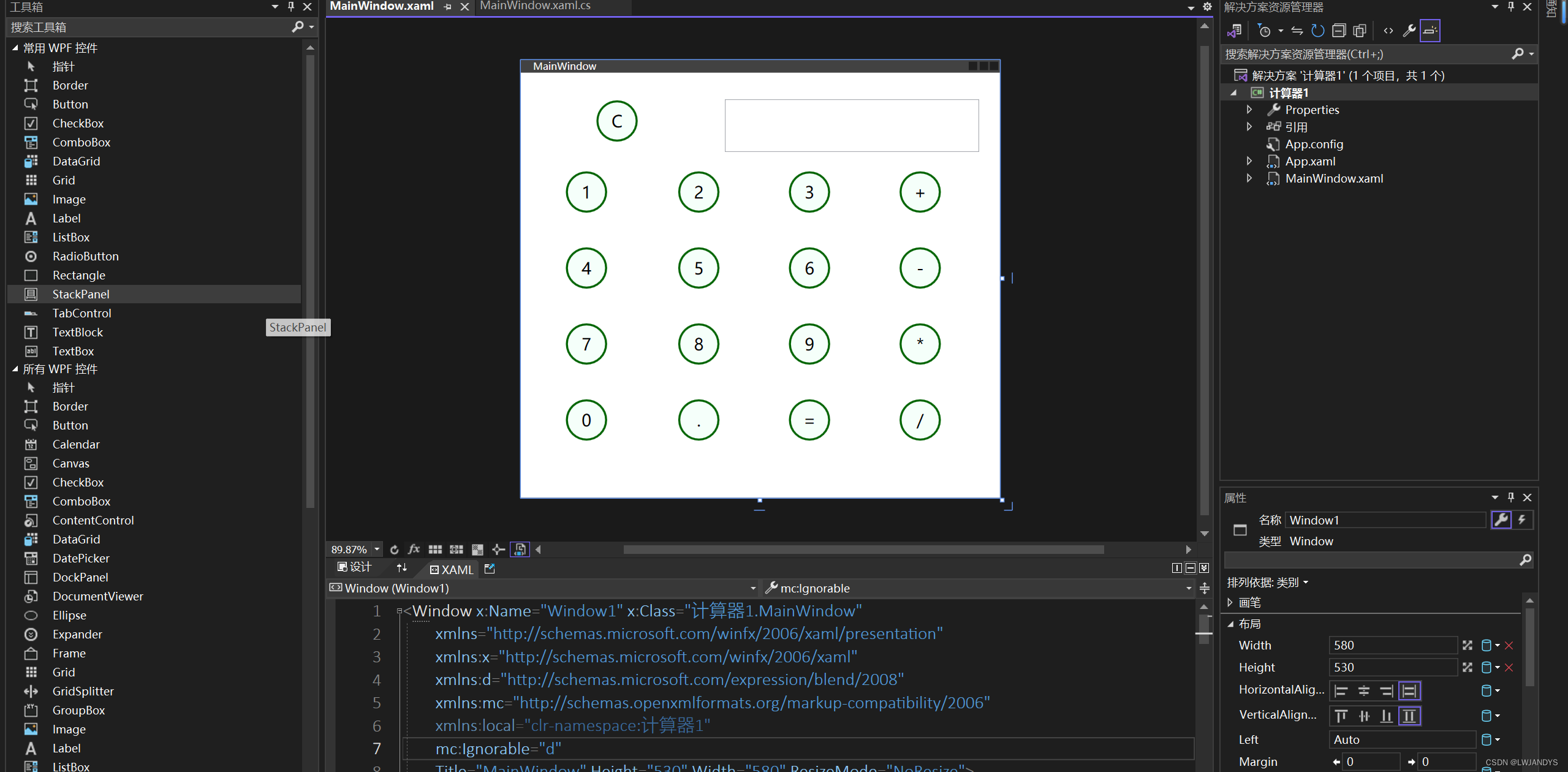Set Width to auto icon
1568x772 pixels.
(1467, 645)
